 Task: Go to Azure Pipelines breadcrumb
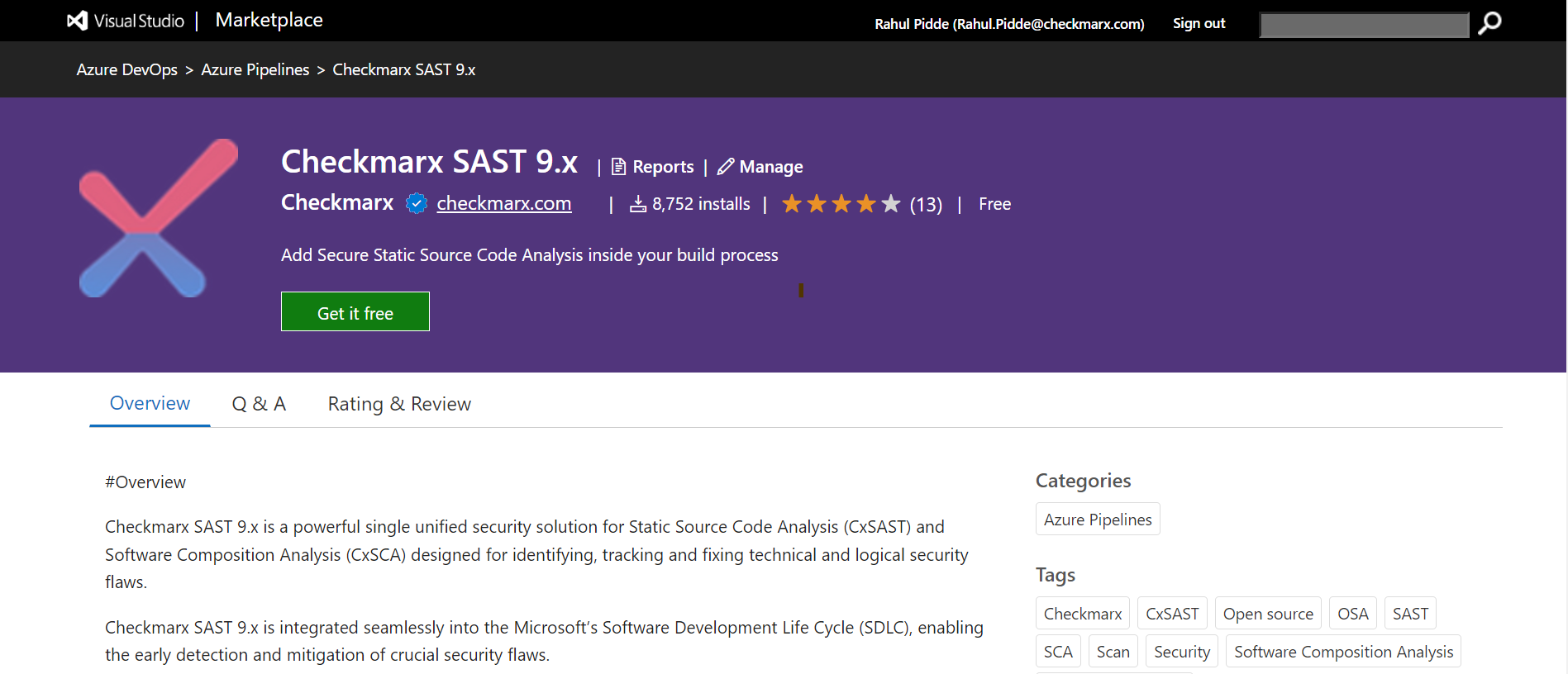tap(255, 69)
